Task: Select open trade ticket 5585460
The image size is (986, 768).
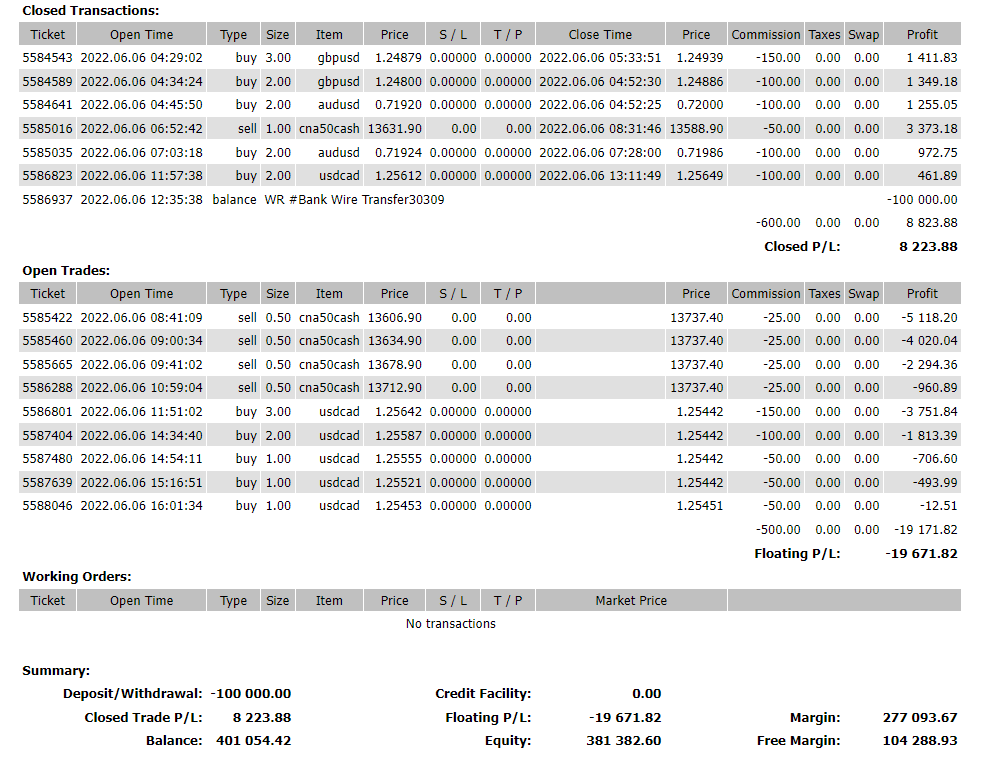Action: pos(47,341)
